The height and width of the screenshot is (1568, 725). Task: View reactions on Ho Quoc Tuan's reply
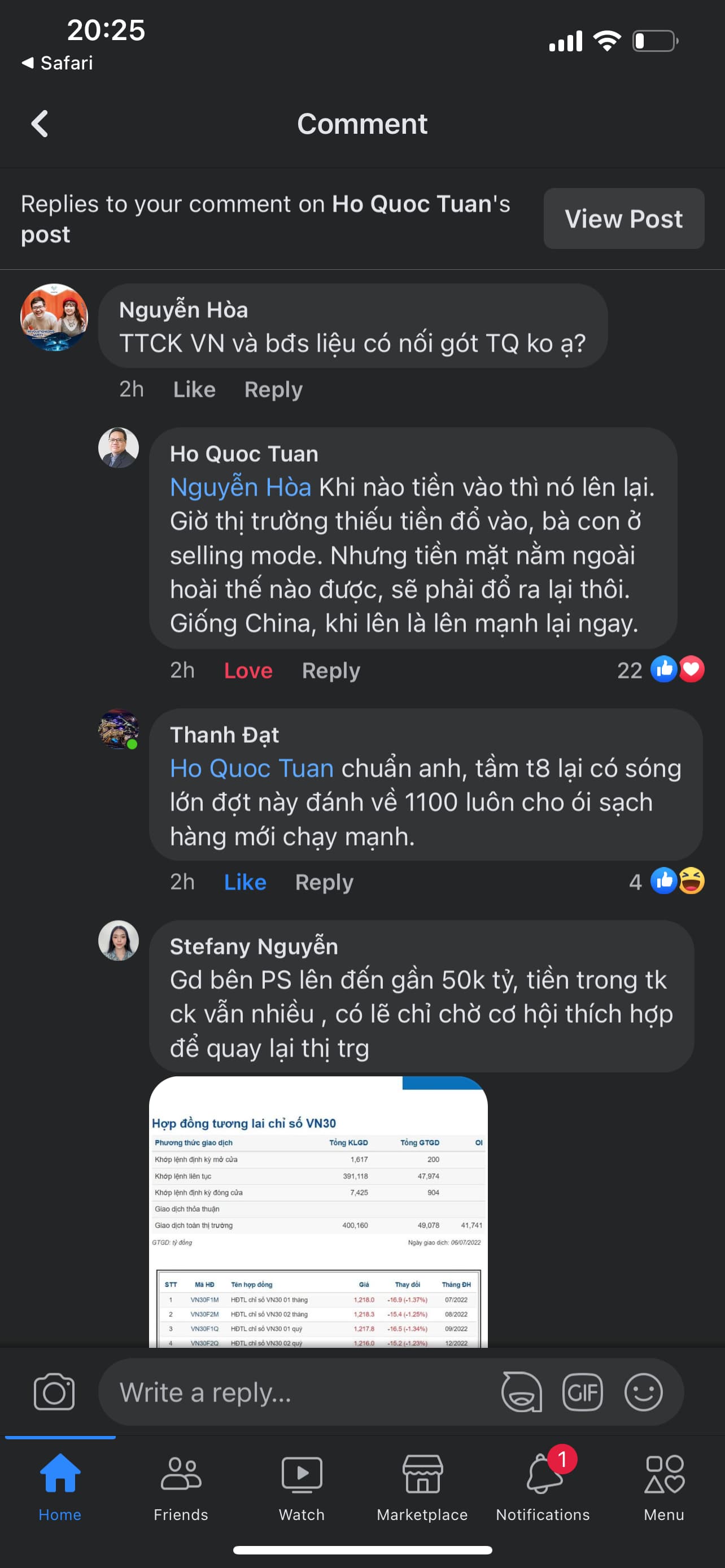[x=661, y=670]
